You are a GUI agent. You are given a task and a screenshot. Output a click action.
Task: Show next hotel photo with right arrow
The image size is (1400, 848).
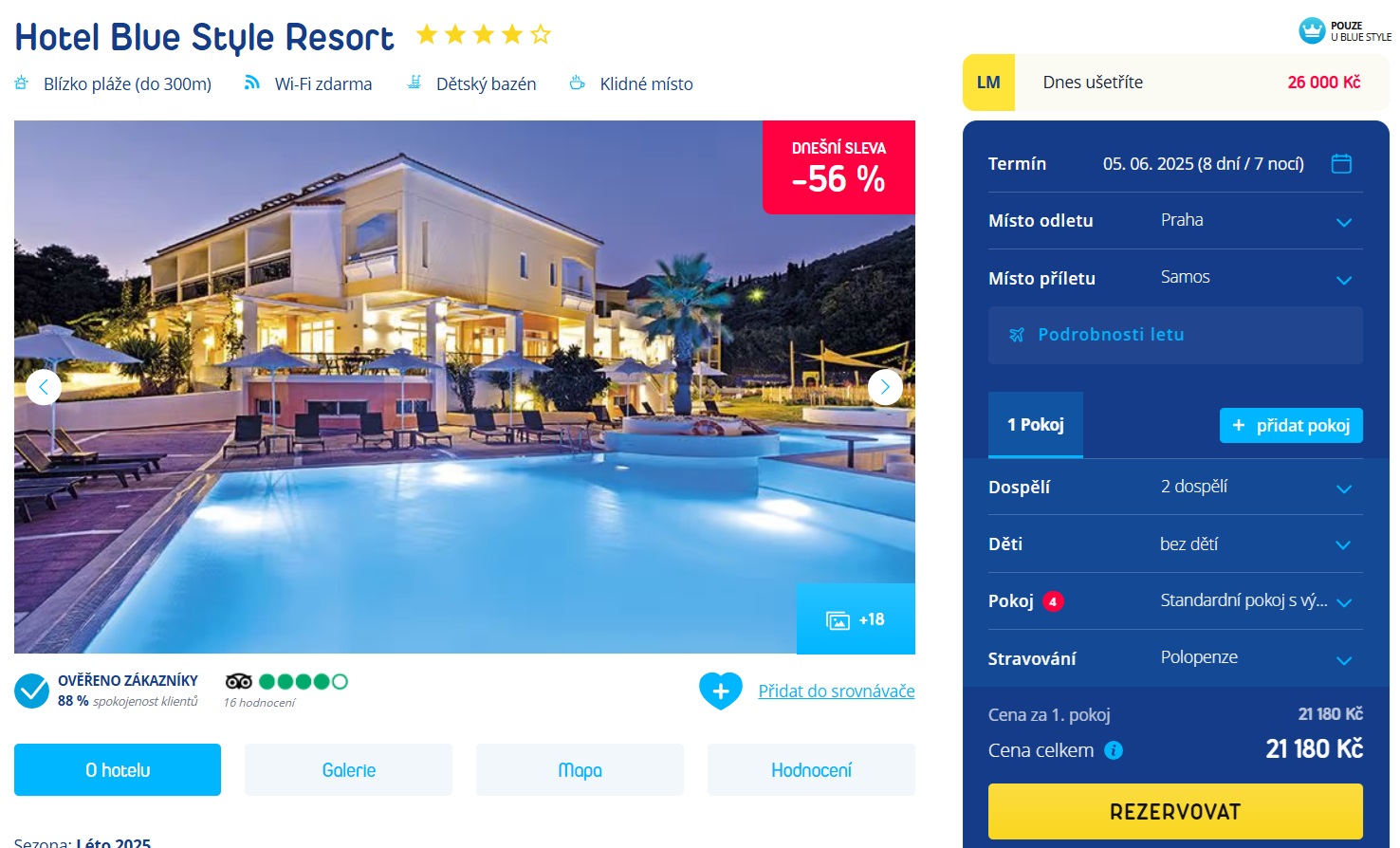(885, 387)
